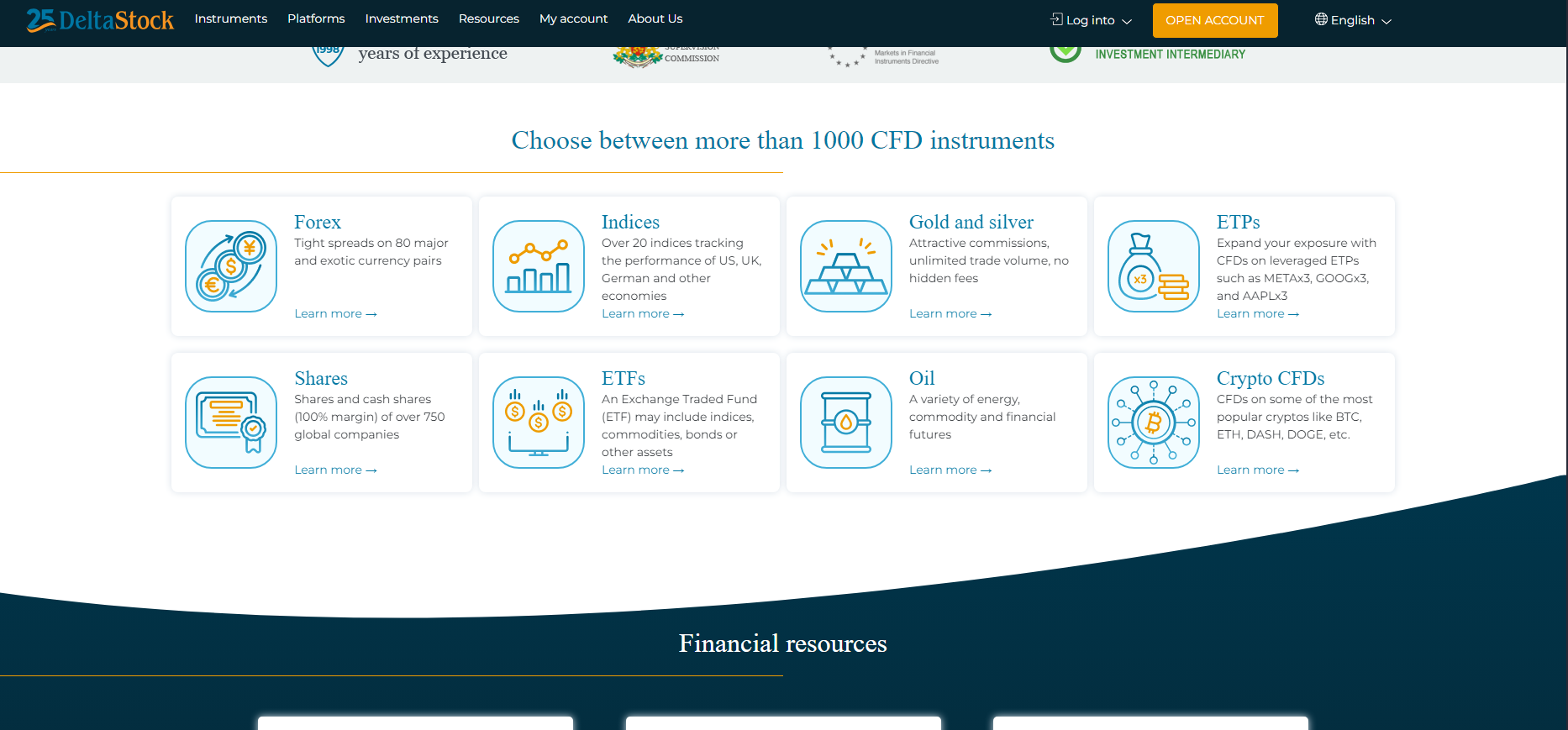Open the Forex currency coins icon
This screenshot has width=1568, height=730.
pyautogui.click(x=231, y=266)
